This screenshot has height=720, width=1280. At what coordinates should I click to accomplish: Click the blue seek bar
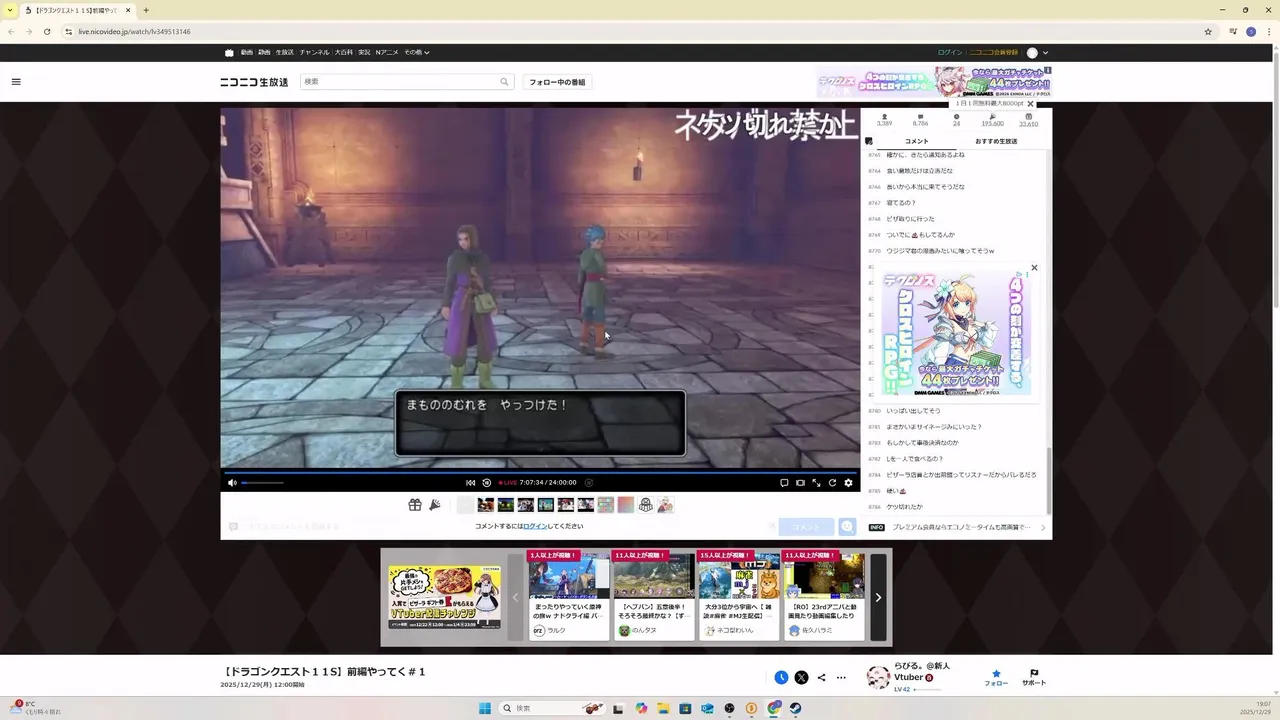coord(540,471)
